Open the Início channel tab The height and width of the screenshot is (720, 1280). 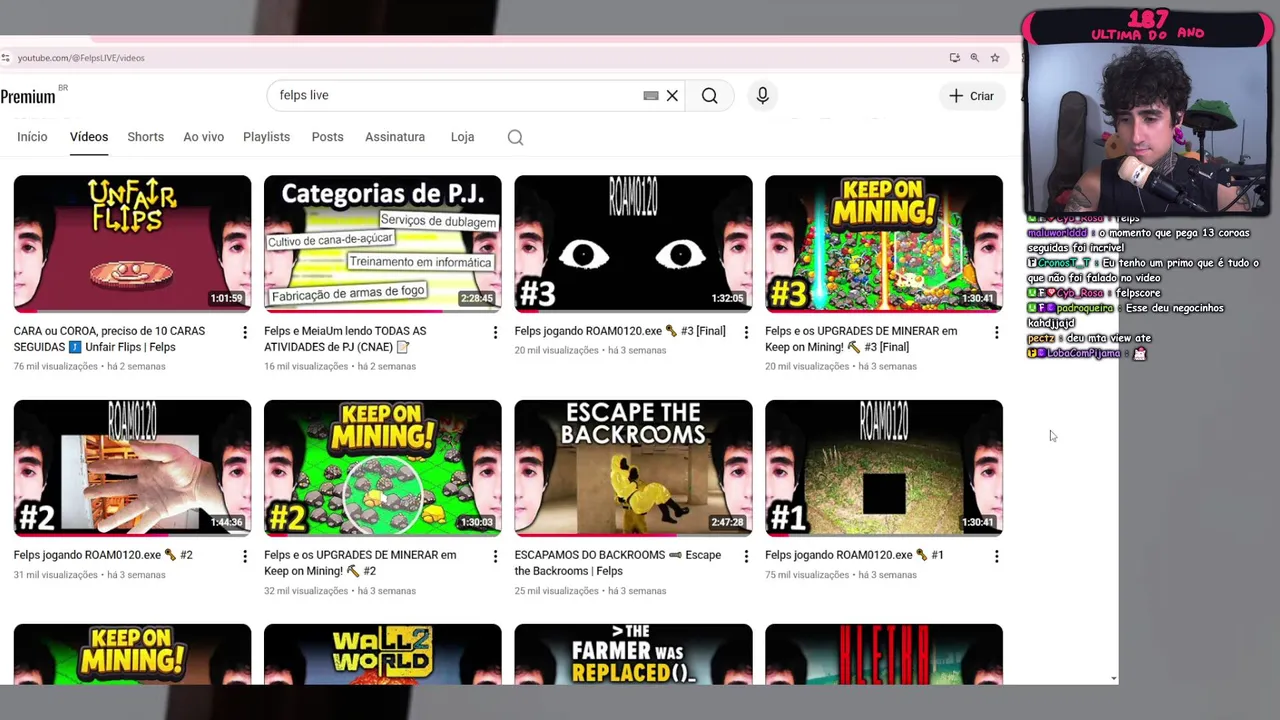click(x=32, y=137)
